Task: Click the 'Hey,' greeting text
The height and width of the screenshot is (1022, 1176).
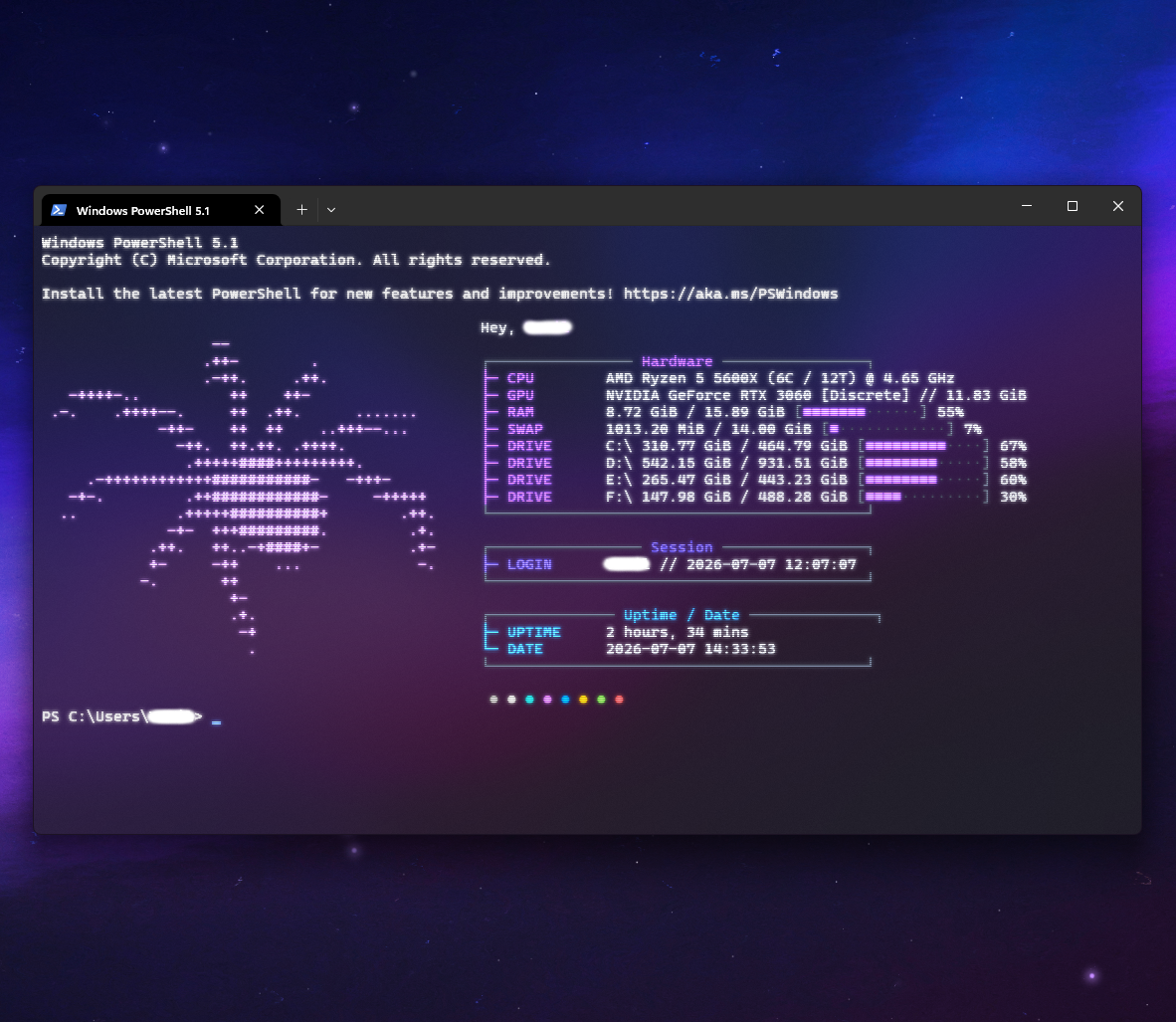Action: tap(497, 328)
